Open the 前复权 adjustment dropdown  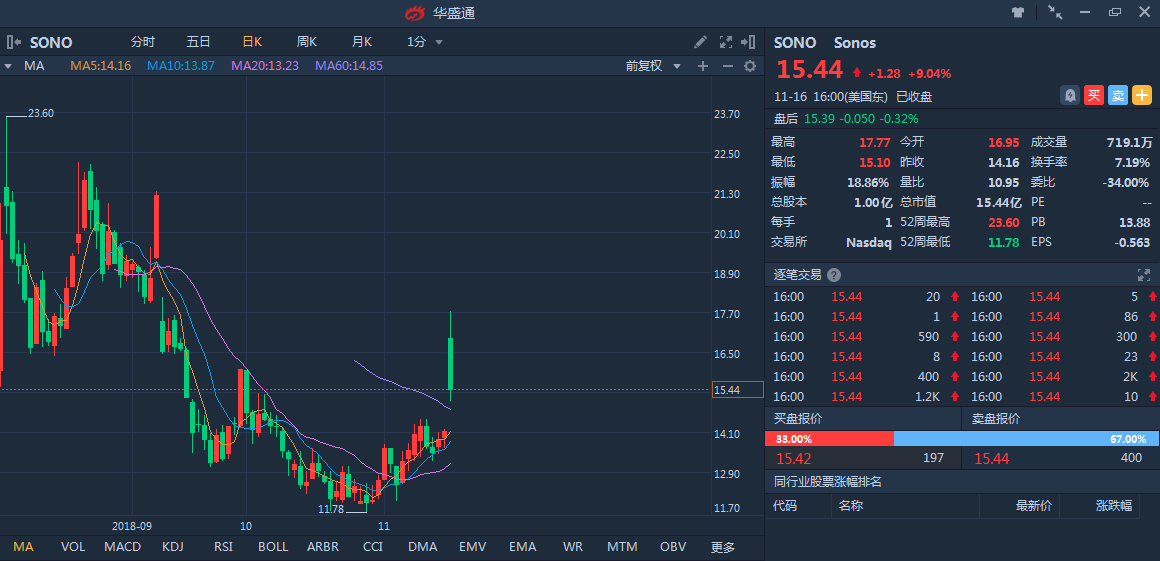point(653,66)
